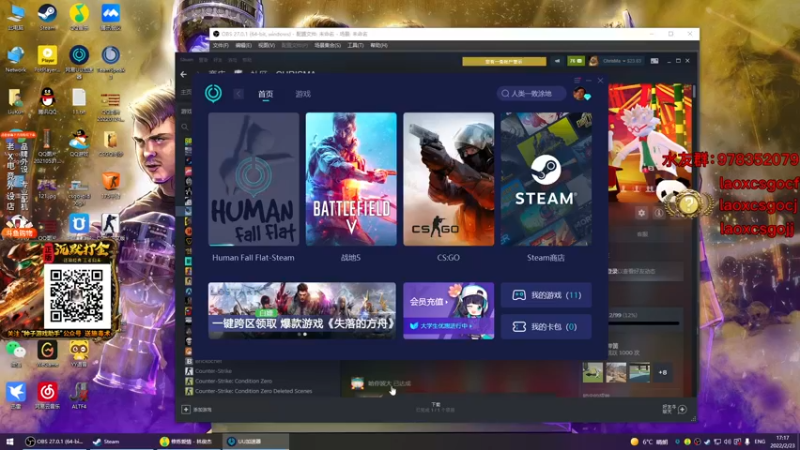Open the user avatar in UU accelerator
This screenshot has width=800, height=450.
click(581, 93)
